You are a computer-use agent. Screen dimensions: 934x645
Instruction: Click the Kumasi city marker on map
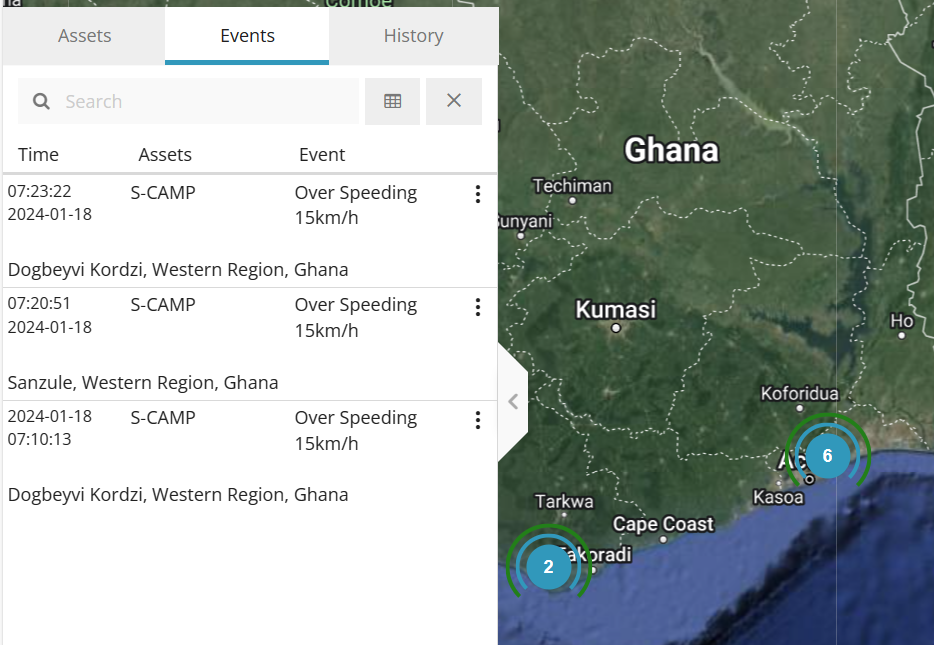click(616, 327)
